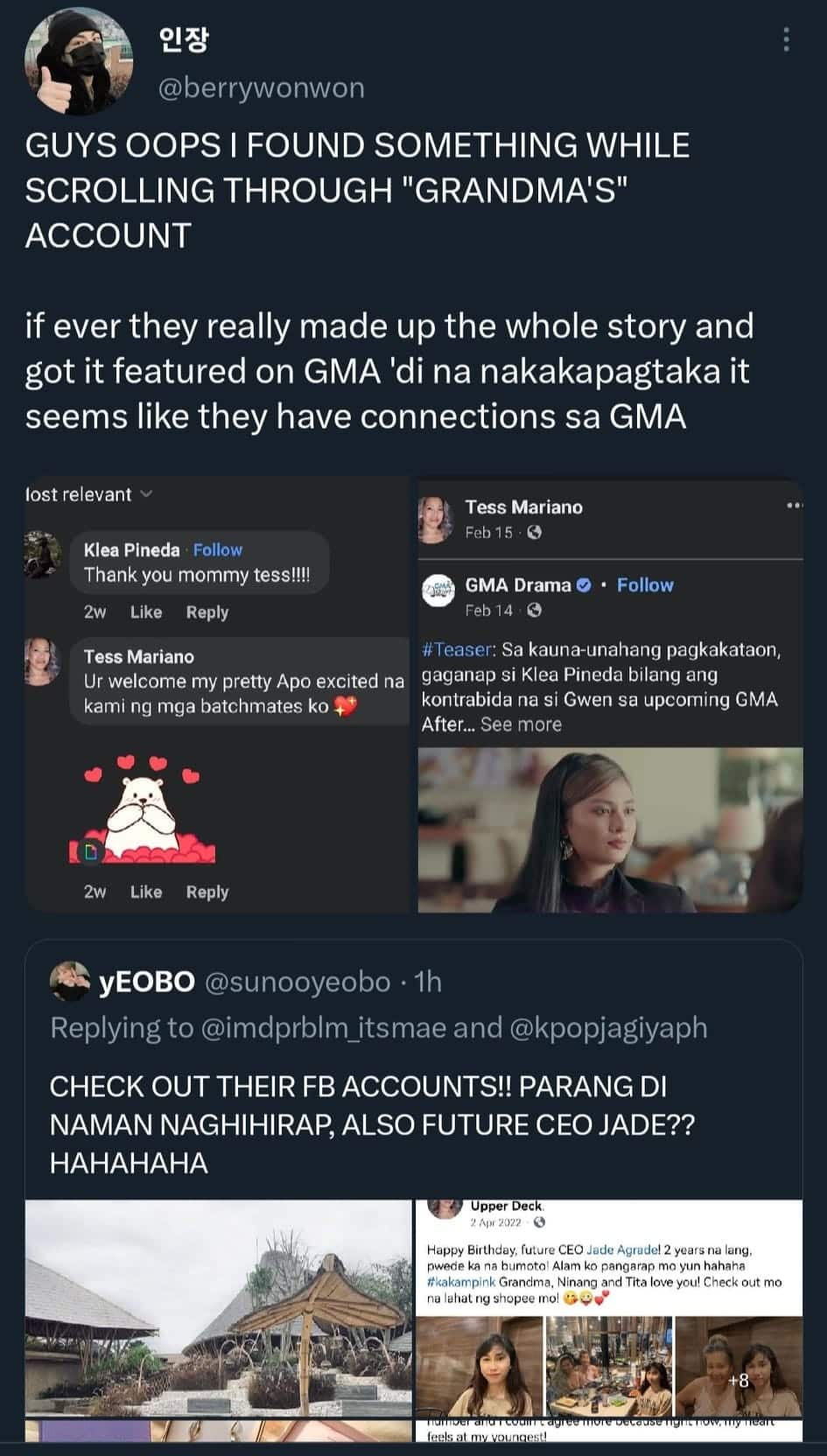Open the tweet's three-dot options menu
827x1456 pixels.
786,39
